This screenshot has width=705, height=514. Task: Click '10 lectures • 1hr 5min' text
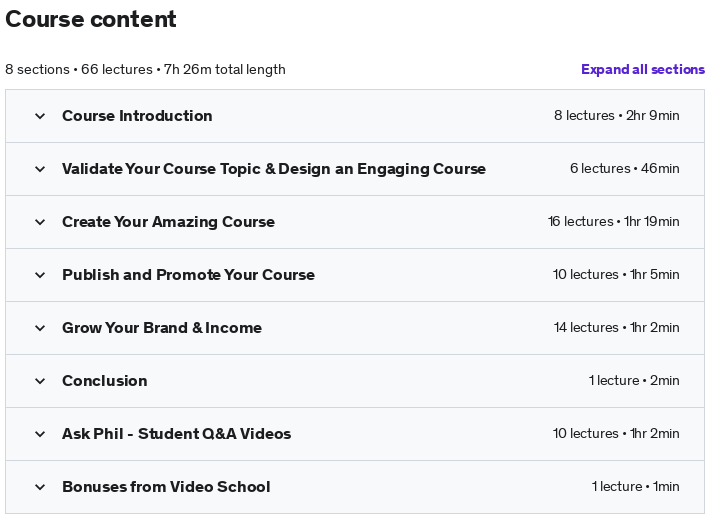tap(616, 274)
